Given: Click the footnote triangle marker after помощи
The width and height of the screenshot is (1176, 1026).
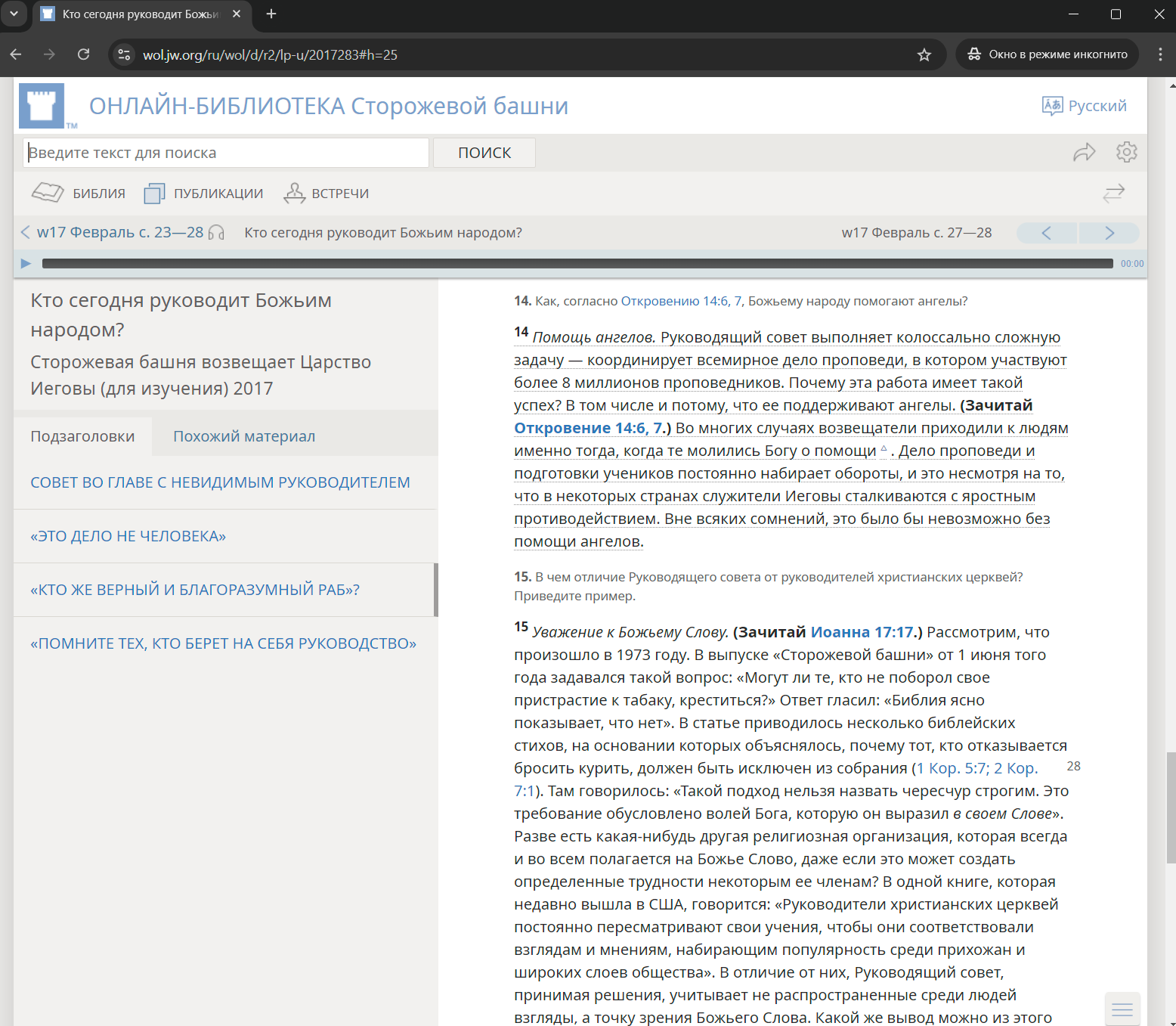Looking at the screenshot, I should (884, 448).
